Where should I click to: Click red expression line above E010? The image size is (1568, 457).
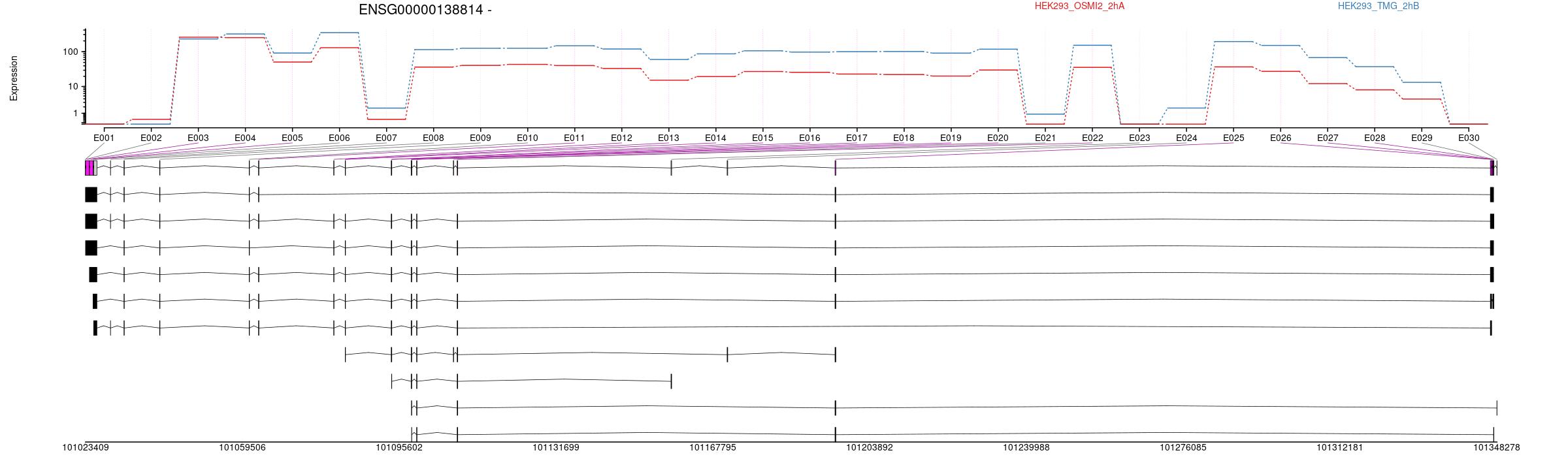point(527,65)
